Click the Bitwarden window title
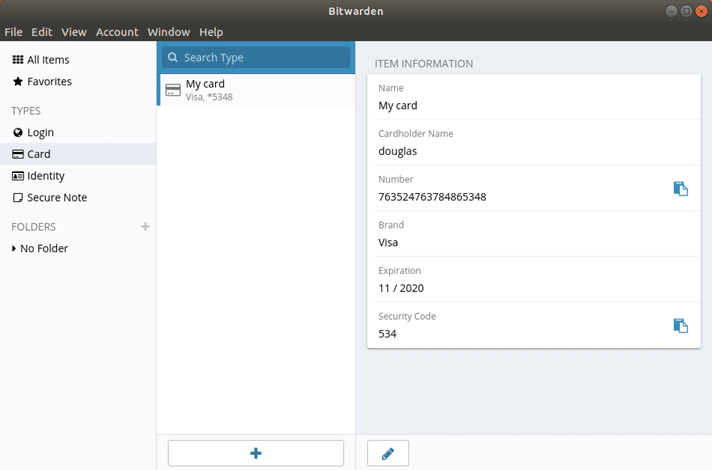 click(x=356, y=11)
